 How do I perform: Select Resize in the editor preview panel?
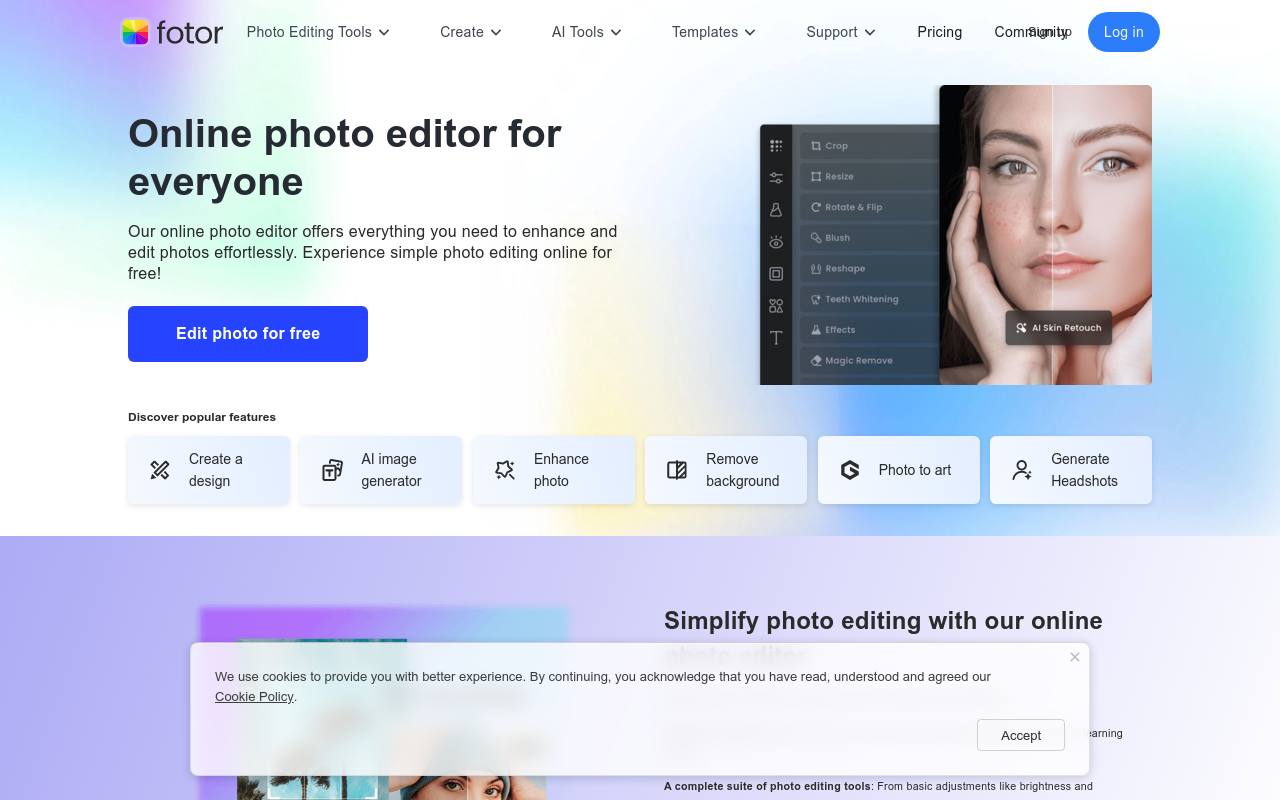tap(869, 177)
